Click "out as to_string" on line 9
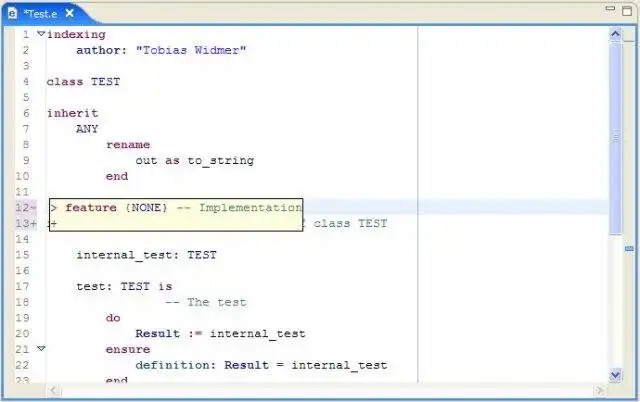This screenshot has width=640, height=402. 195,161
